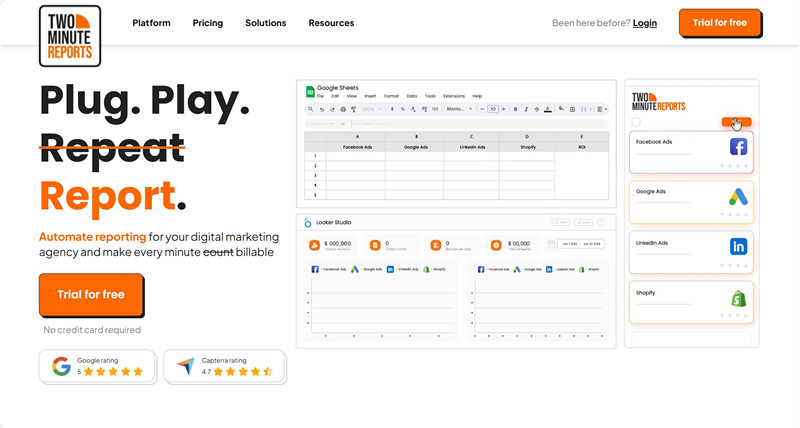Click the Google G logo icon
Screen dimensions: 800x428
(x=61, y=366)
